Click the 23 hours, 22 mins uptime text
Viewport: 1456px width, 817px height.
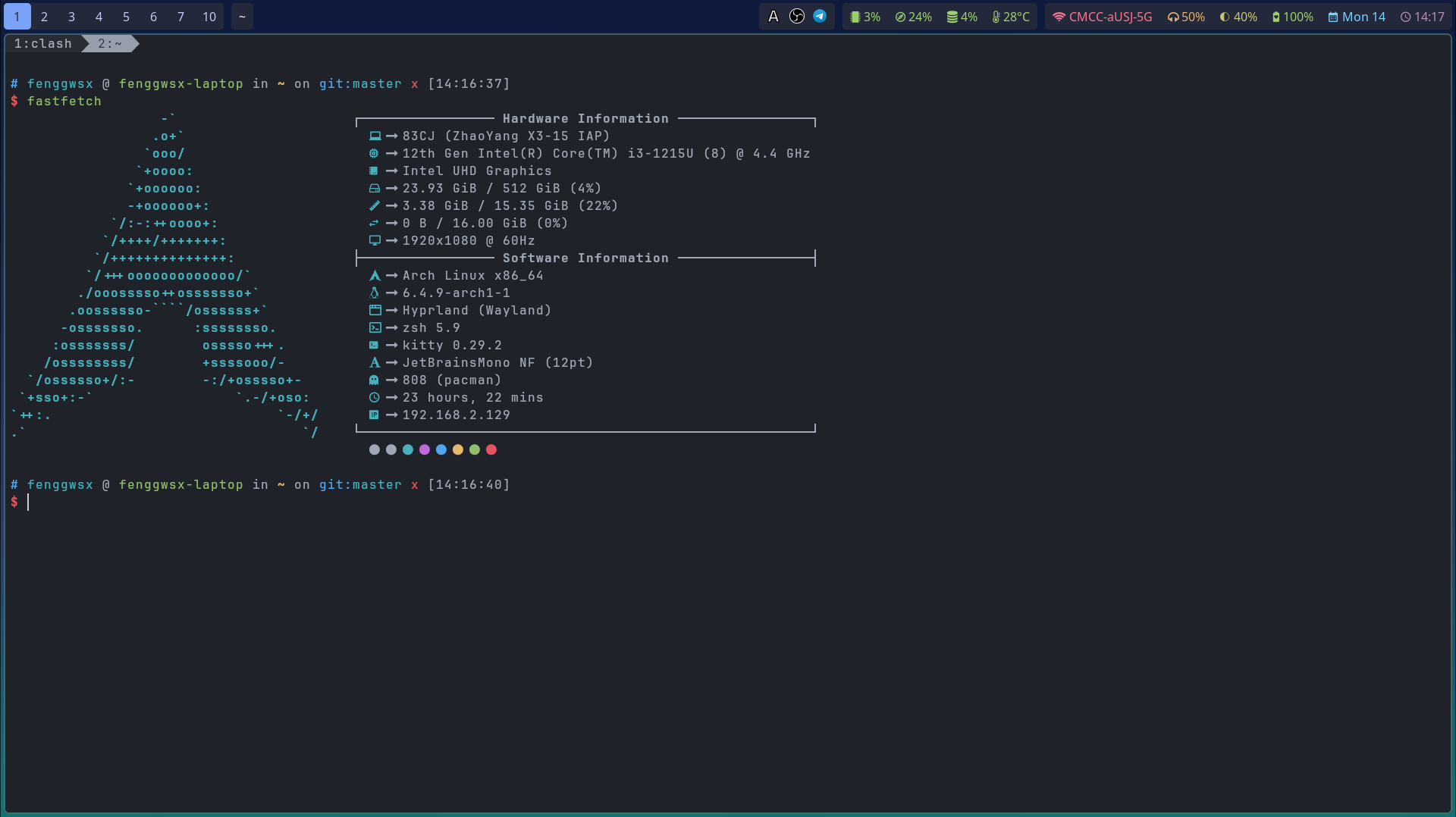pos(473,398)
